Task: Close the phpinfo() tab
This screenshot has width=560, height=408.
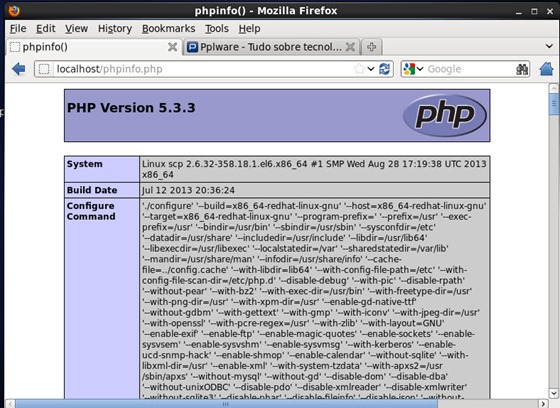Action: point(172,47)
